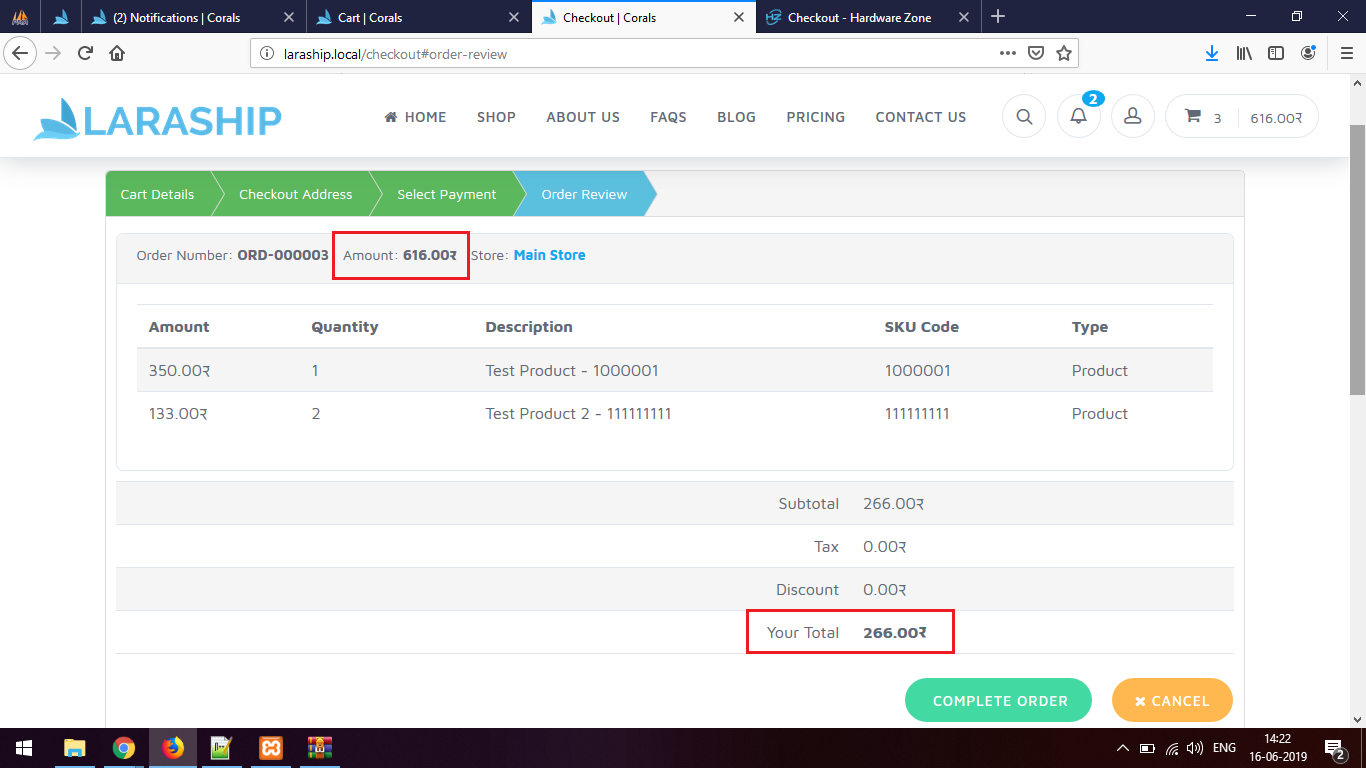Image resolution: width=1366 pixels, height=768 pixels.
Task: Click the Cancel button
Action: click(x=1171, y=701)
